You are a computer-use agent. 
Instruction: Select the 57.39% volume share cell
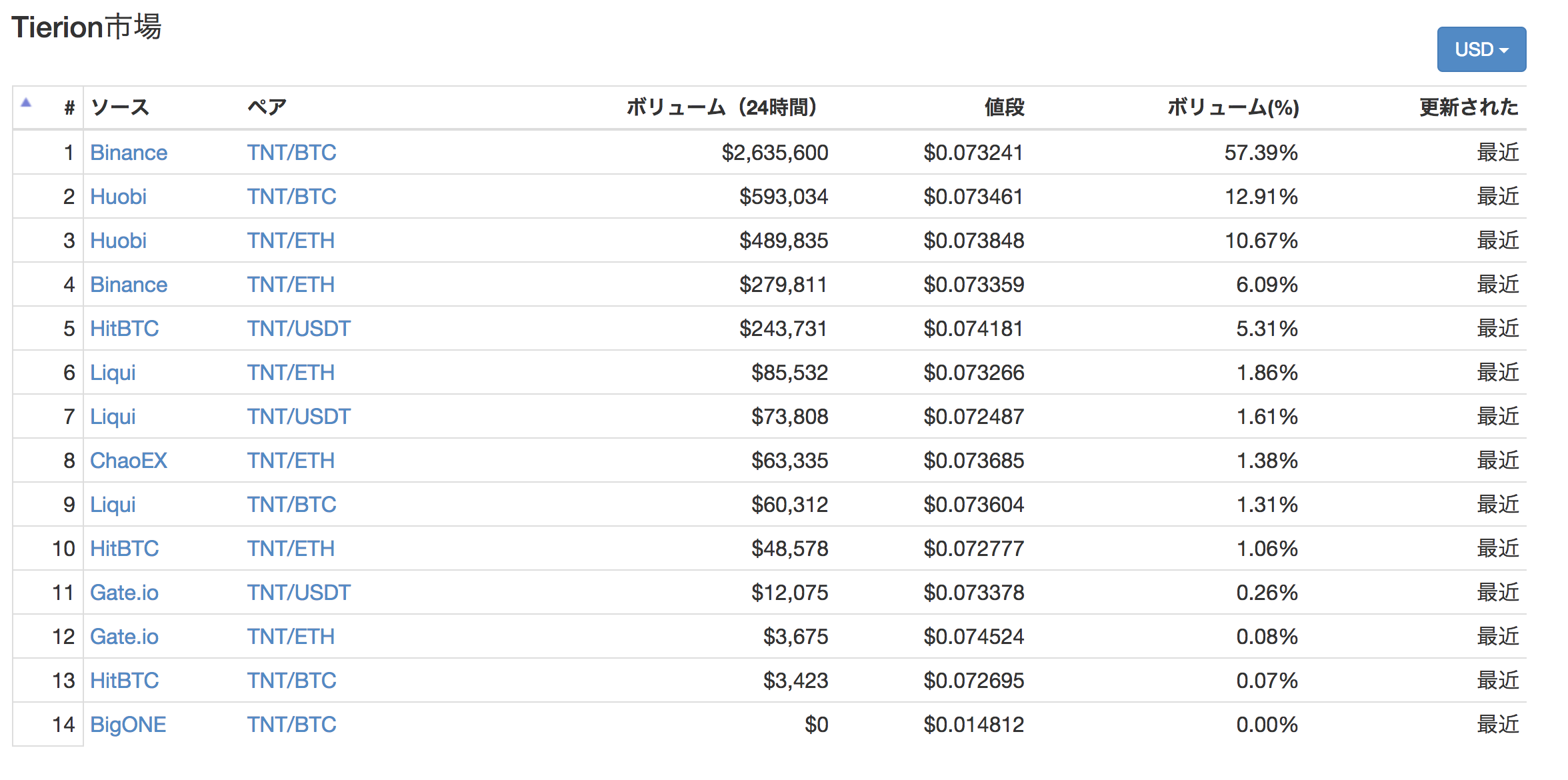click(1261, 153)
